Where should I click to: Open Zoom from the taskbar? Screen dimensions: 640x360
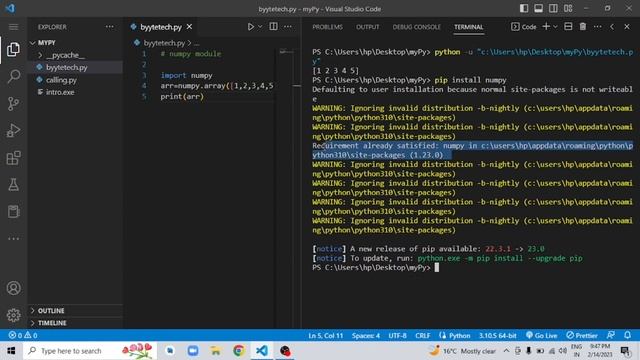click(193, 351)
